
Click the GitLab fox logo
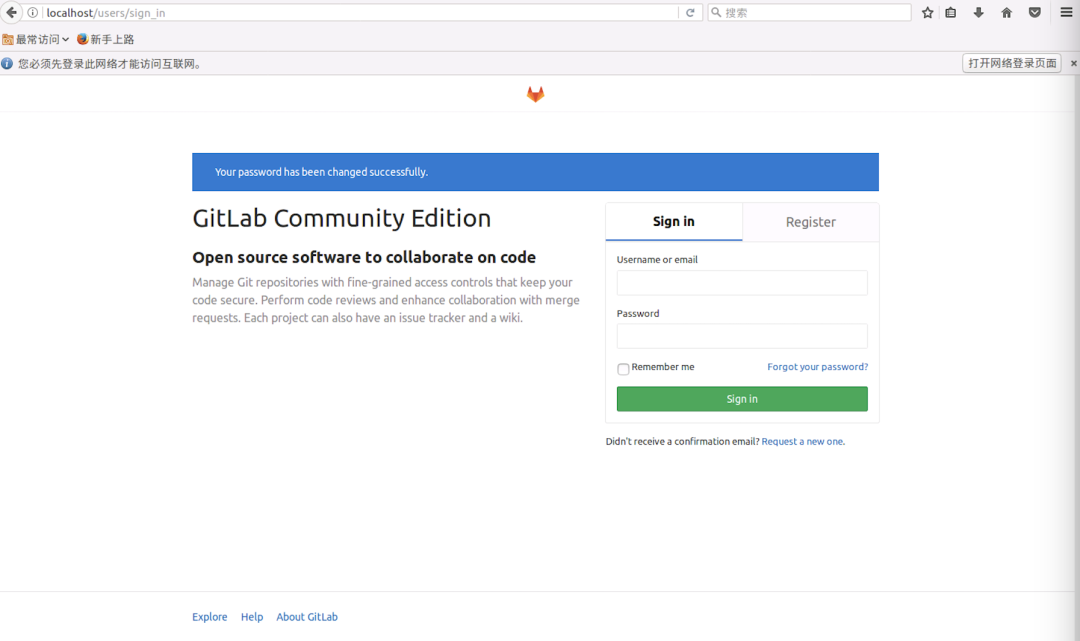[x=535, y=94]
